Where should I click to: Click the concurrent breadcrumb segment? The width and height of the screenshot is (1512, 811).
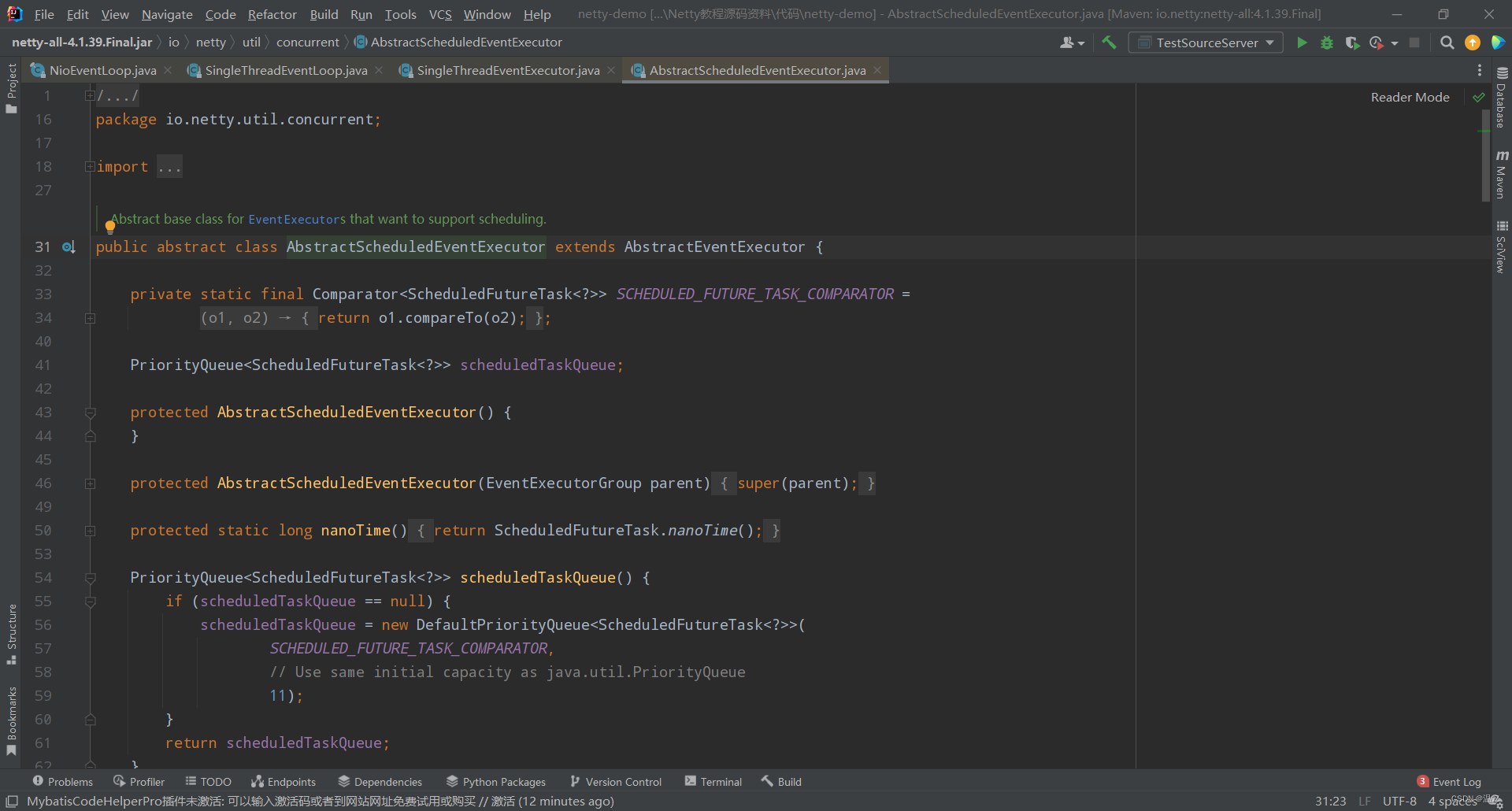308,43
